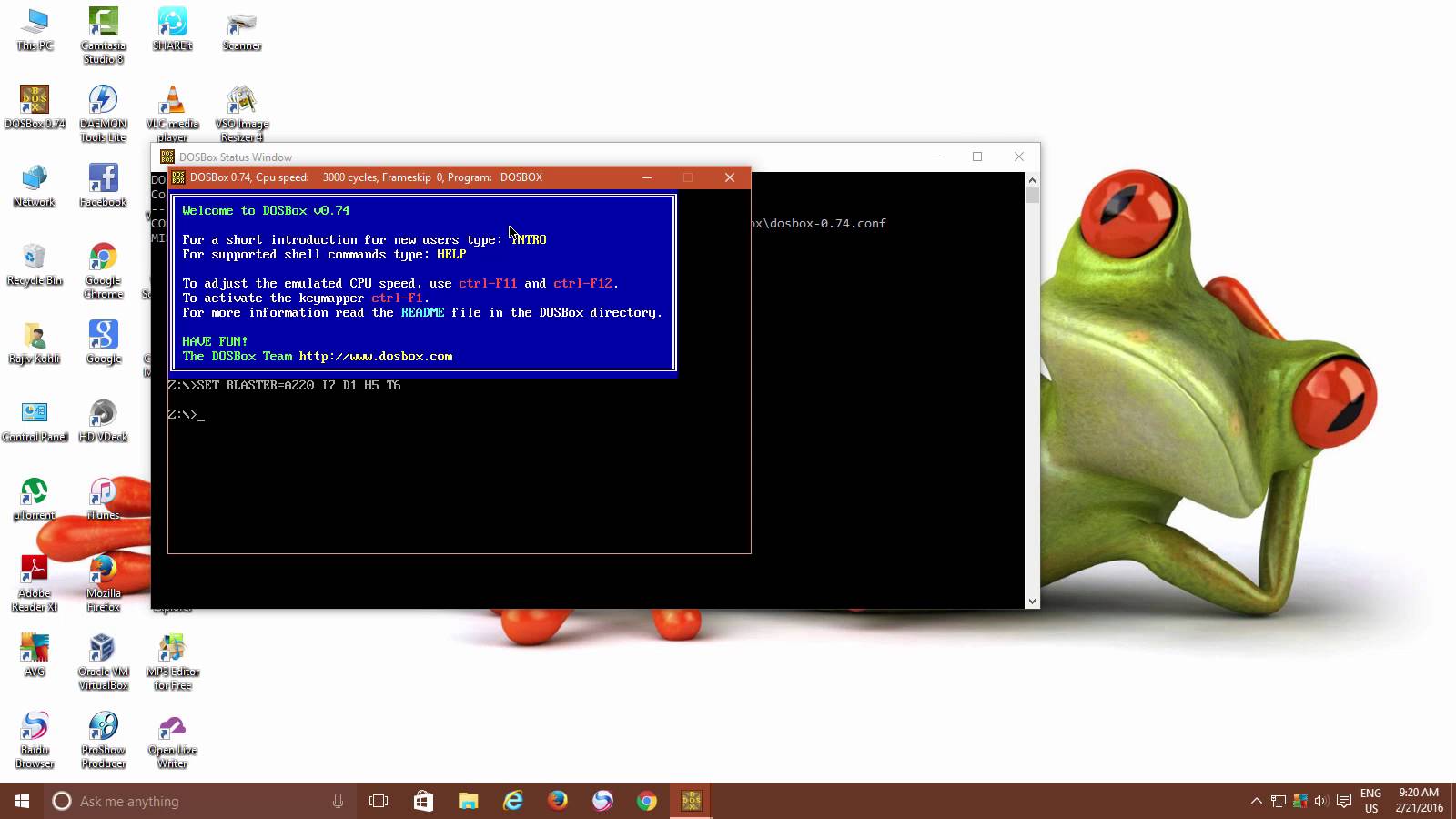Select Open Live Writer shortcut
This screenshot has height=819, width=1456.
point(172,740)
